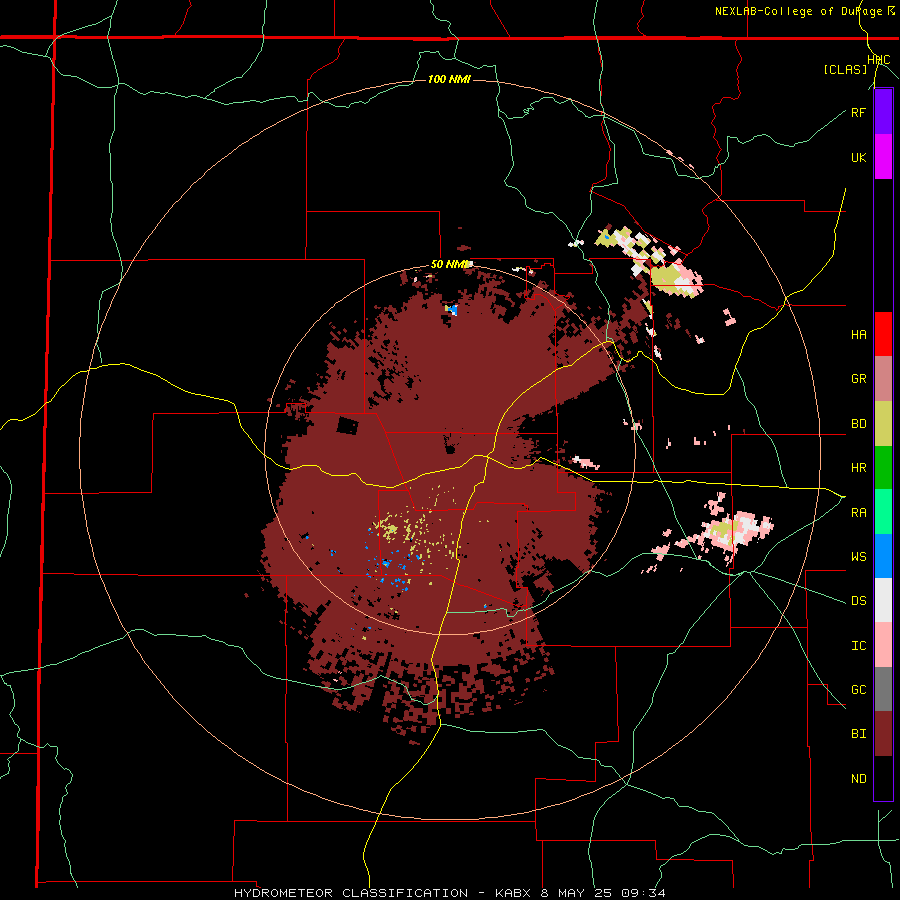Click the RF legend label
This screenshot has width=900, height=900.
click(x=859, y=112)
